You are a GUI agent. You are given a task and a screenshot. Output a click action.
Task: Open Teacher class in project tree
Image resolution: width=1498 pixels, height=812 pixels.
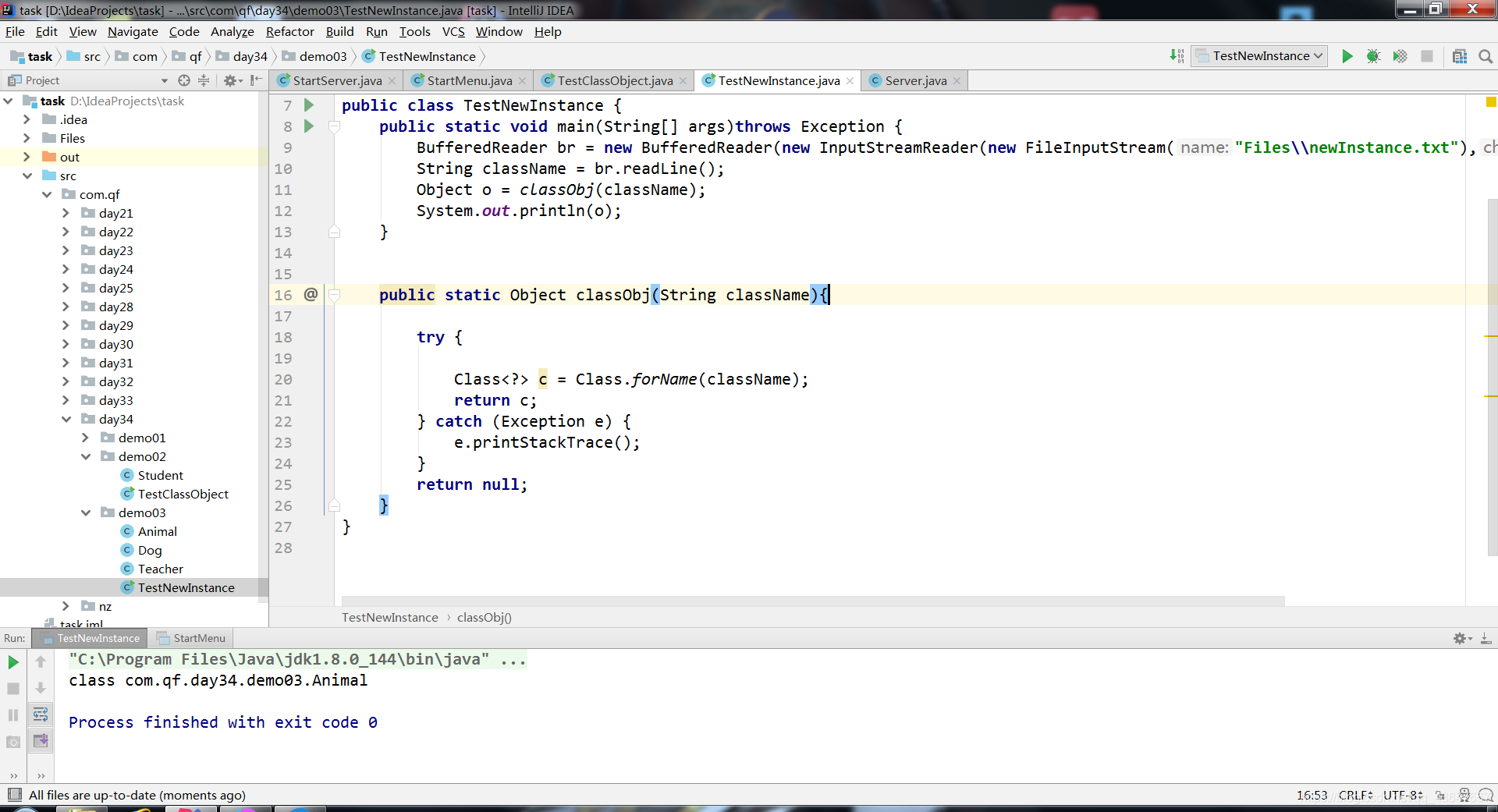160,569
